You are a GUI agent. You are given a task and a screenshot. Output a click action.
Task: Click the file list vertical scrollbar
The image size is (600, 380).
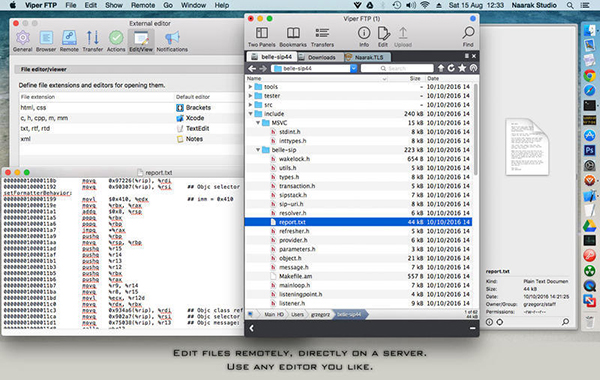476,129
